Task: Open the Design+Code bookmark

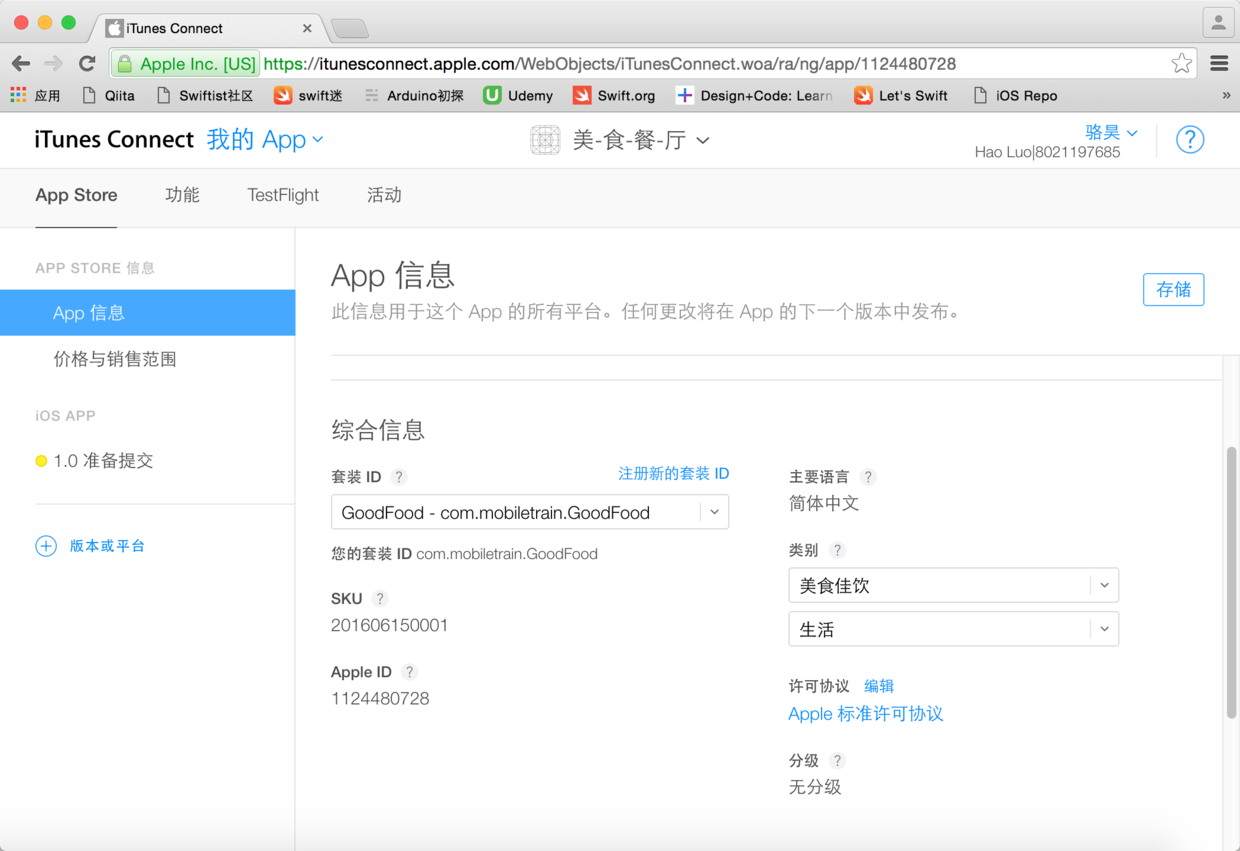Action: (x=755, y=96)
